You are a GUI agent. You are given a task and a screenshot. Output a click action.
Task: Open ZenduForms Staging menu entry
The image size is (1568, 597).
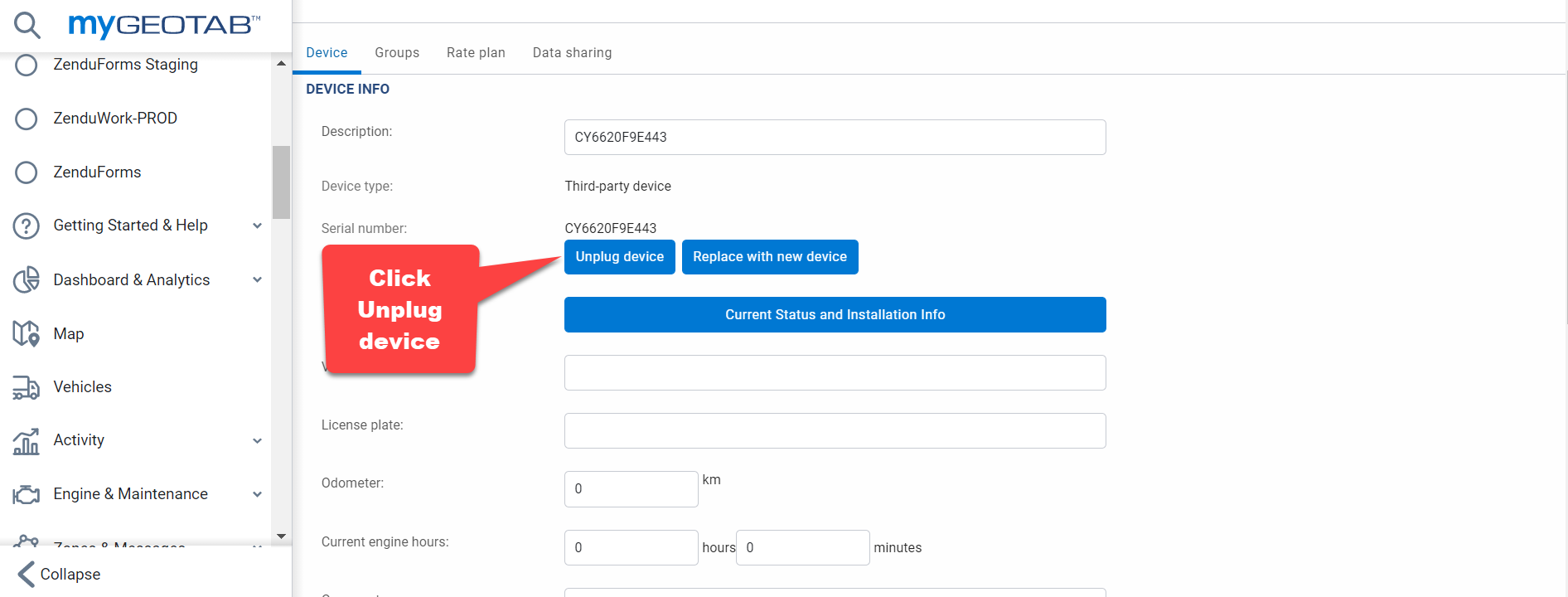pos(125,65)
